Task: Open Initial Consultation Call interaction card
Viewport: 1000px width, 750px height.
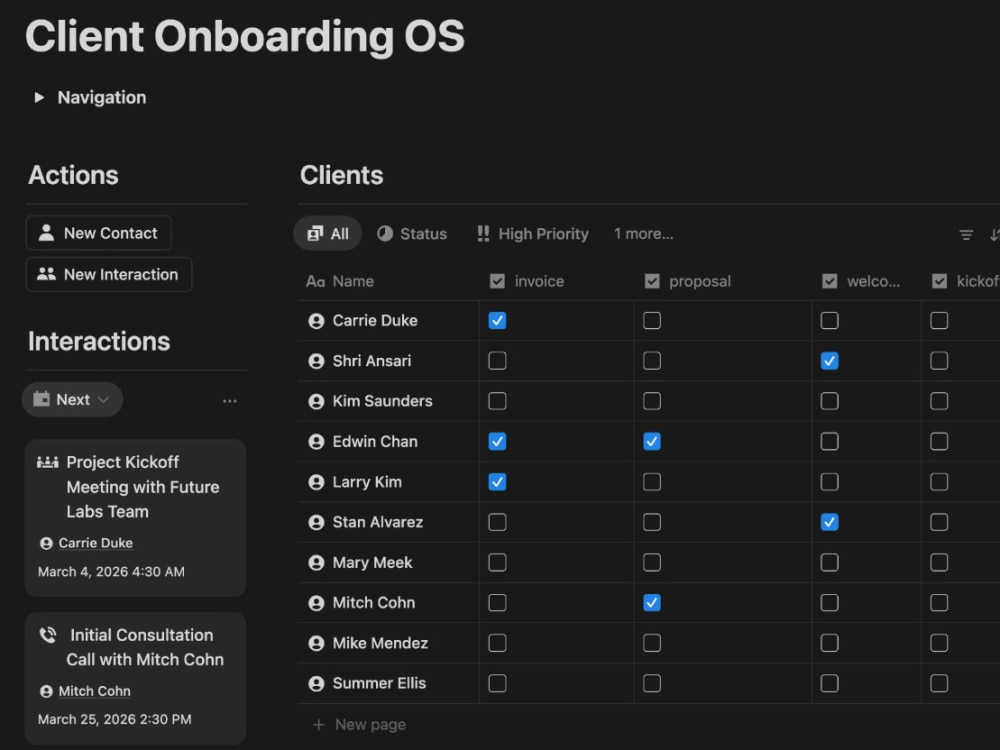Action: click(x=135, y=679)
